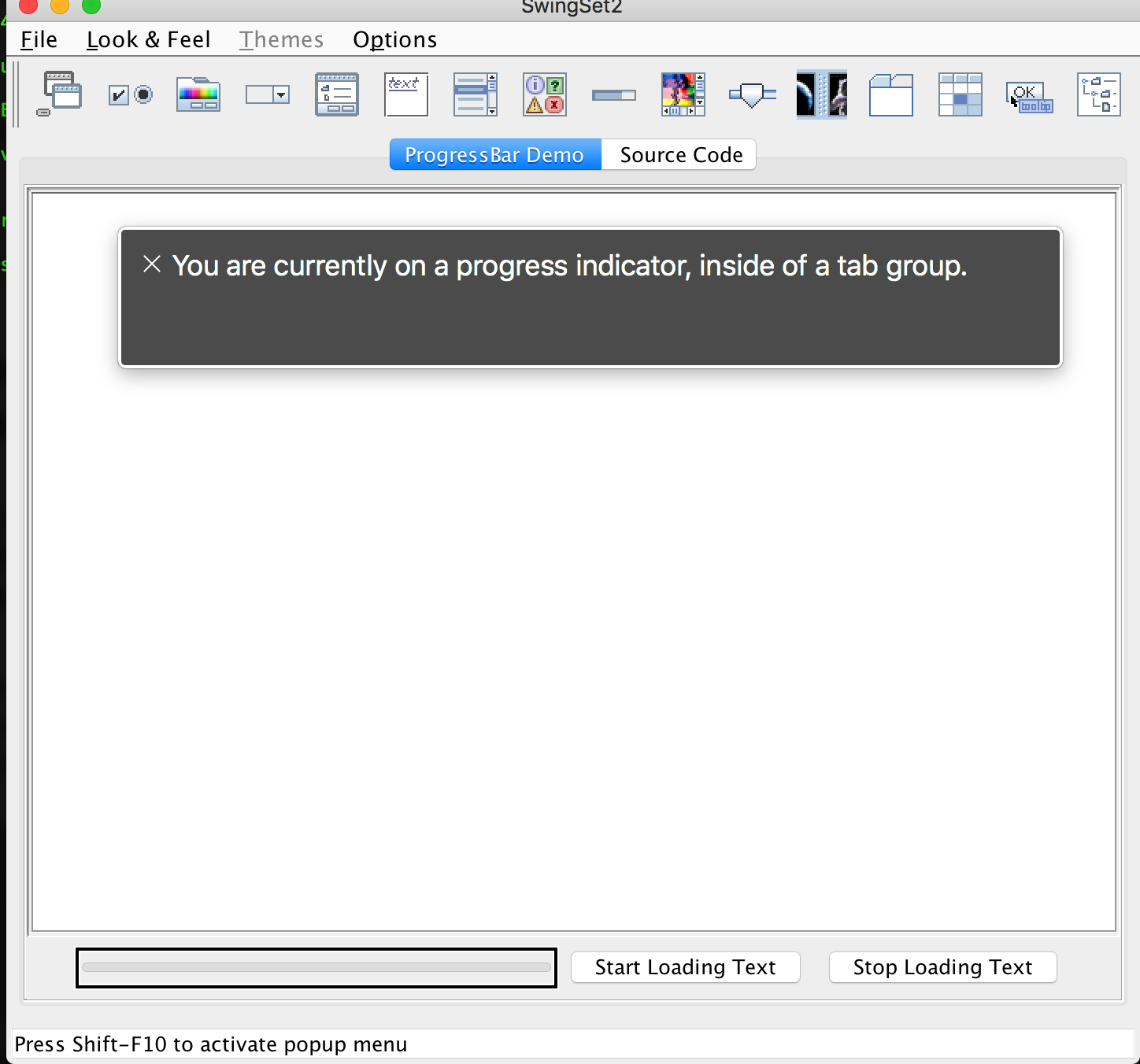Switch to the Source Code tab
Viewport: 1140px width, 1064px height.
click(x=681, y=155)
